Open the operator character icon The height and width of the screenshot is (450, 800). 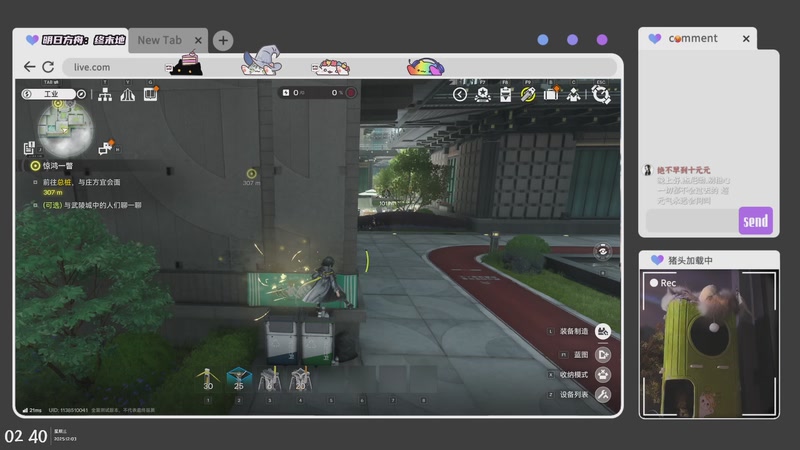tap(573, 94)
